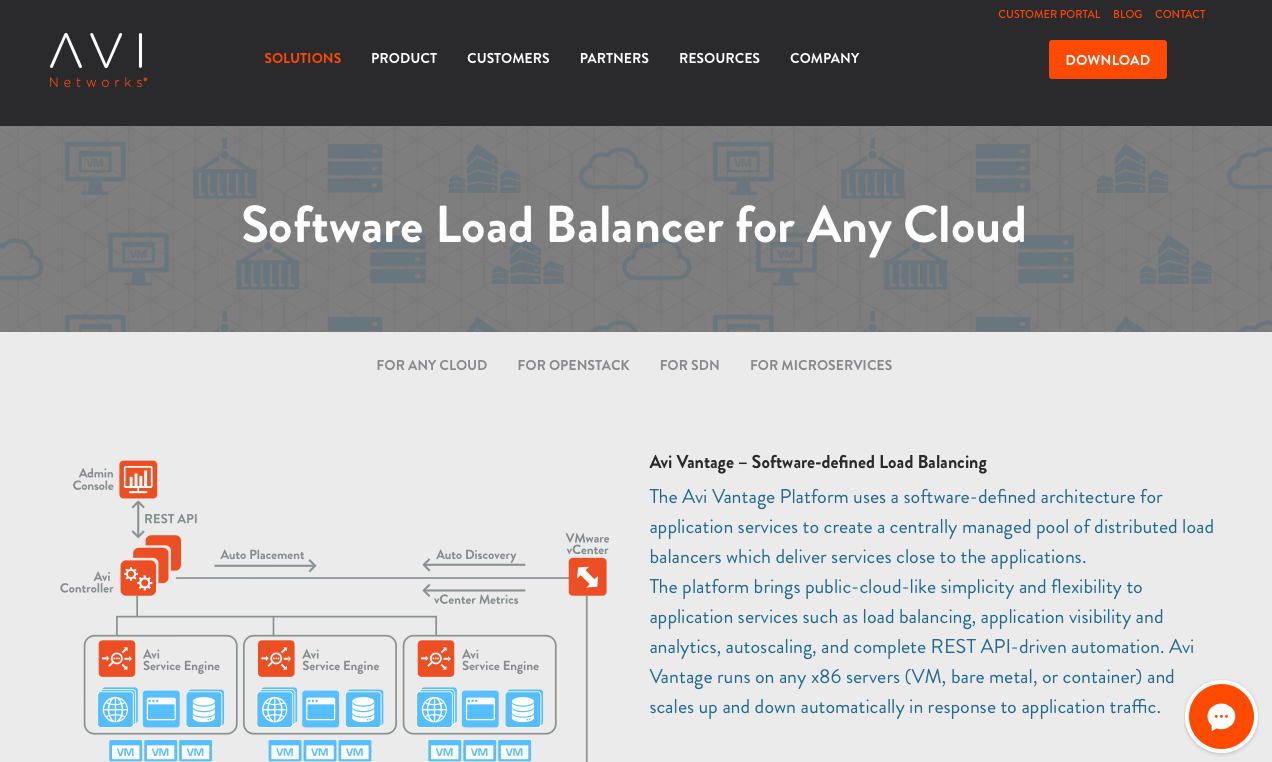Click database icon in first Service Engine box

click(204, 708)
